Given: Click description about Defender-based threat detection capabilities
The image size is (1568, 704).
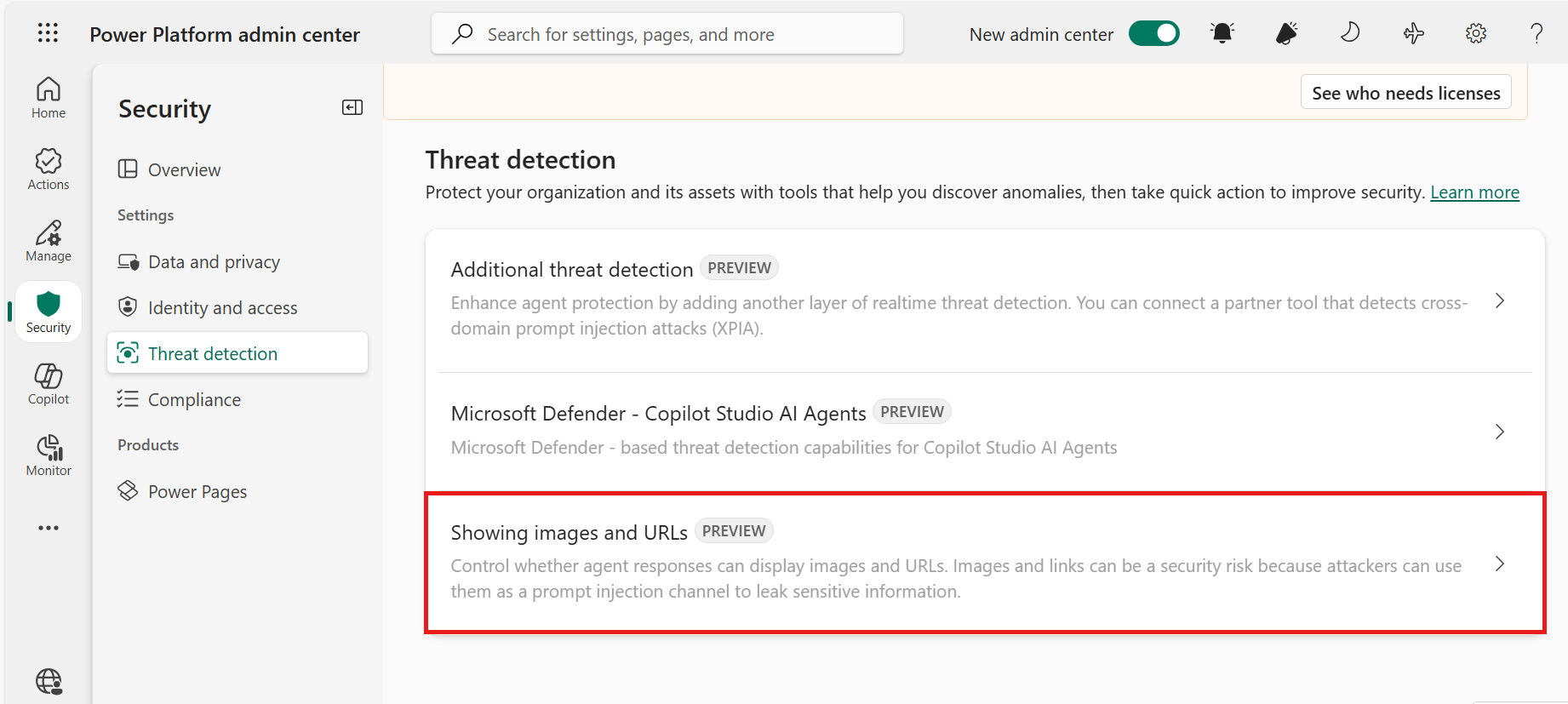Looking at the screenshot, I should [x=784, y=448].
